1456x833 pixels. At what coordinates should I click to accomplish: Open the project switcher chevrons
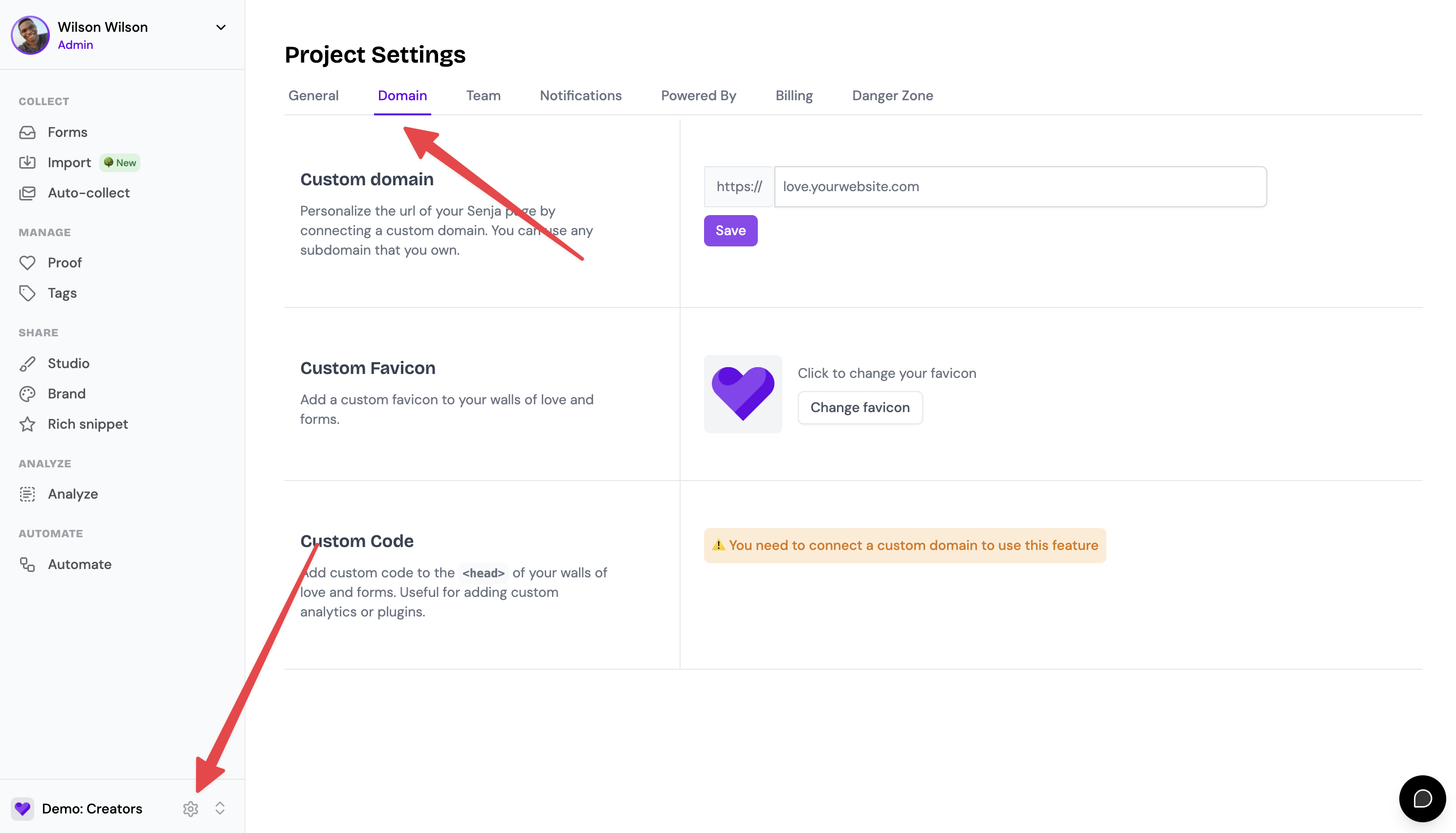point(220,809)
